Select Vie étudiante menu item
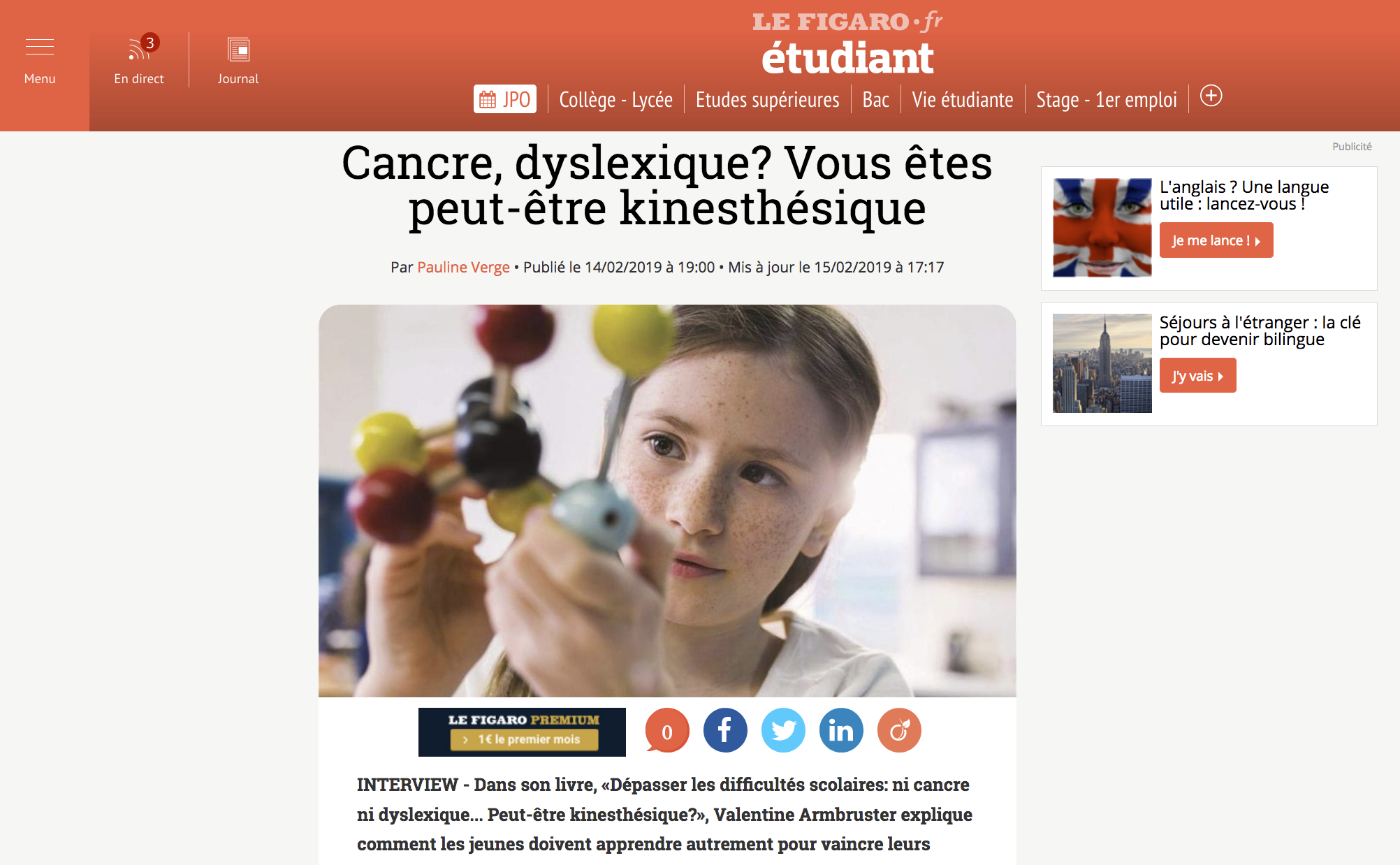 click(x=962, y=100)
